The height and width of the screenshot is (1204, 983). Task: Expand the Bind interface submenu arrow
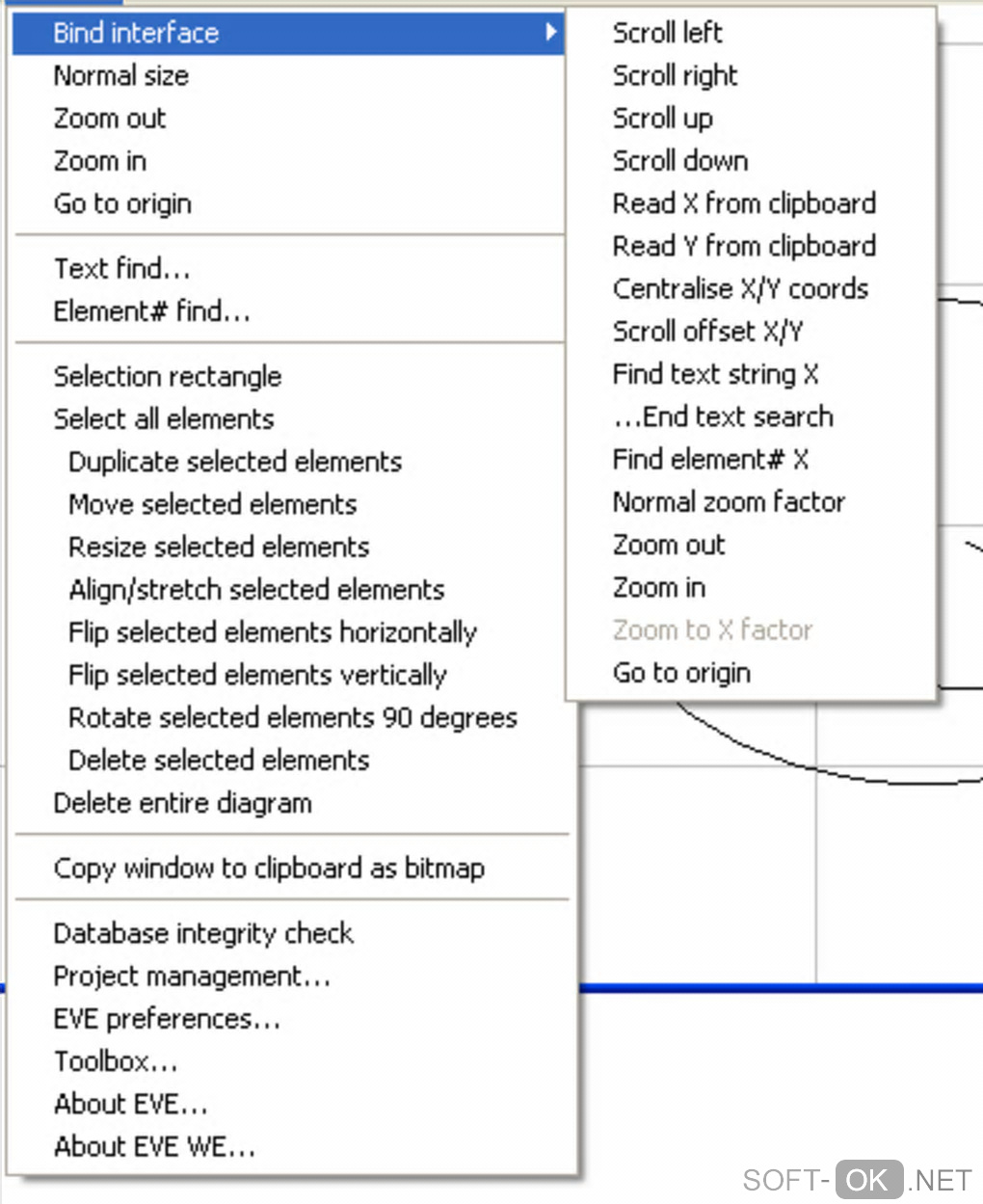click(550, 32)
